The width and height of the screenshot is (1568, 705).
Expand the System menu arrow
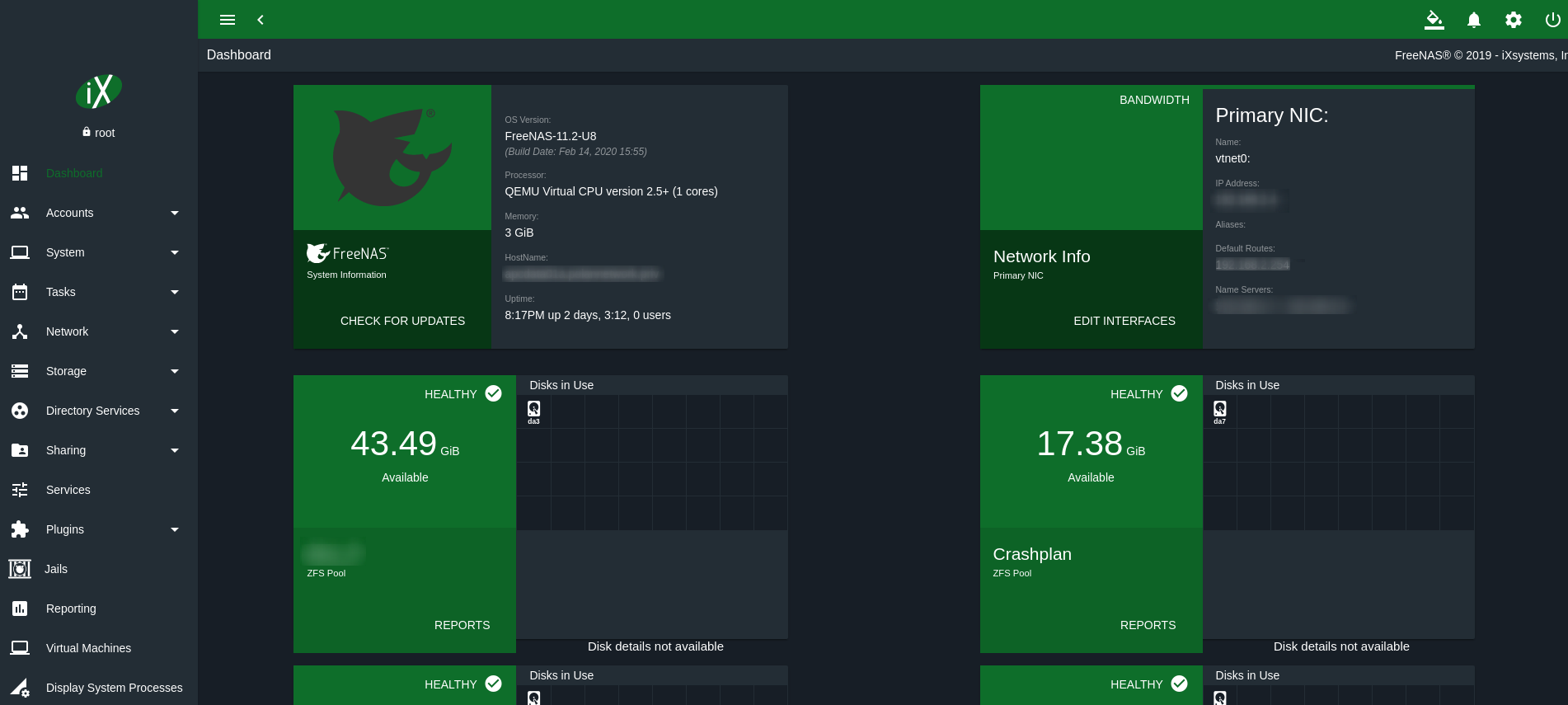pyautogui.click(x=175, y=252)
